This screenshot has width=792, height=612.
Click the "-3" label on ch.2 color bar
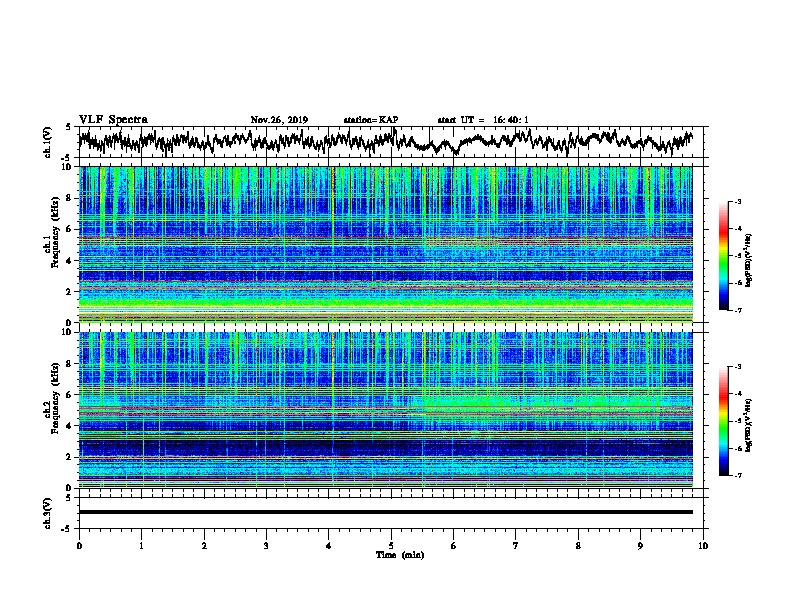coord(737,367)
